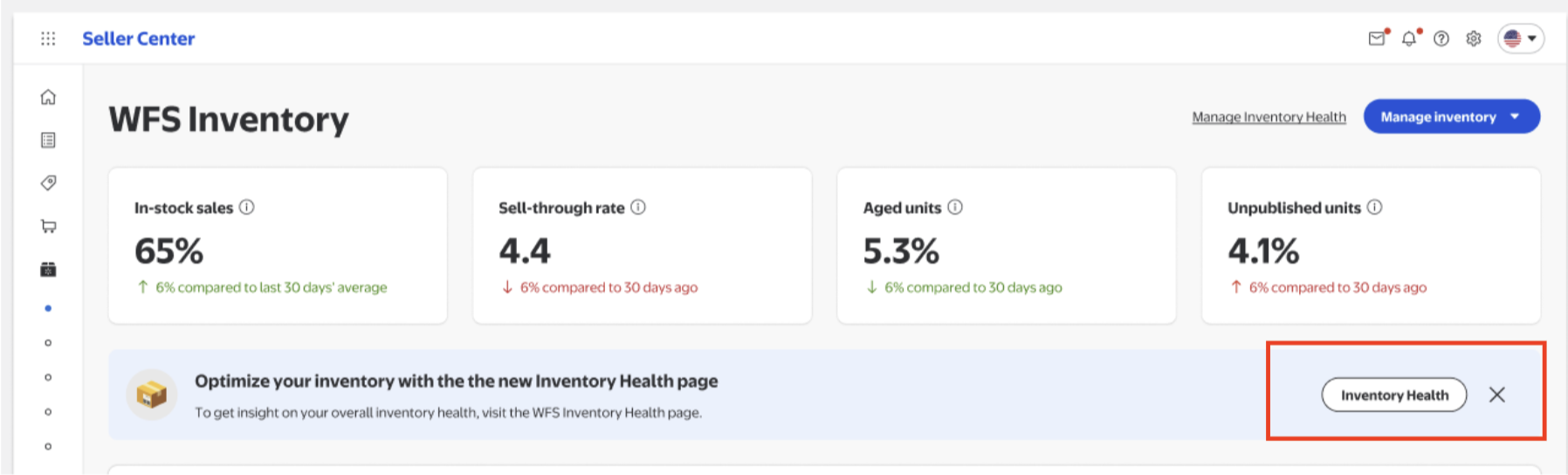This screenshot has width=1568, height=475.
Task: Click the Seller Center logo text
Action: [x=138, y=38]
